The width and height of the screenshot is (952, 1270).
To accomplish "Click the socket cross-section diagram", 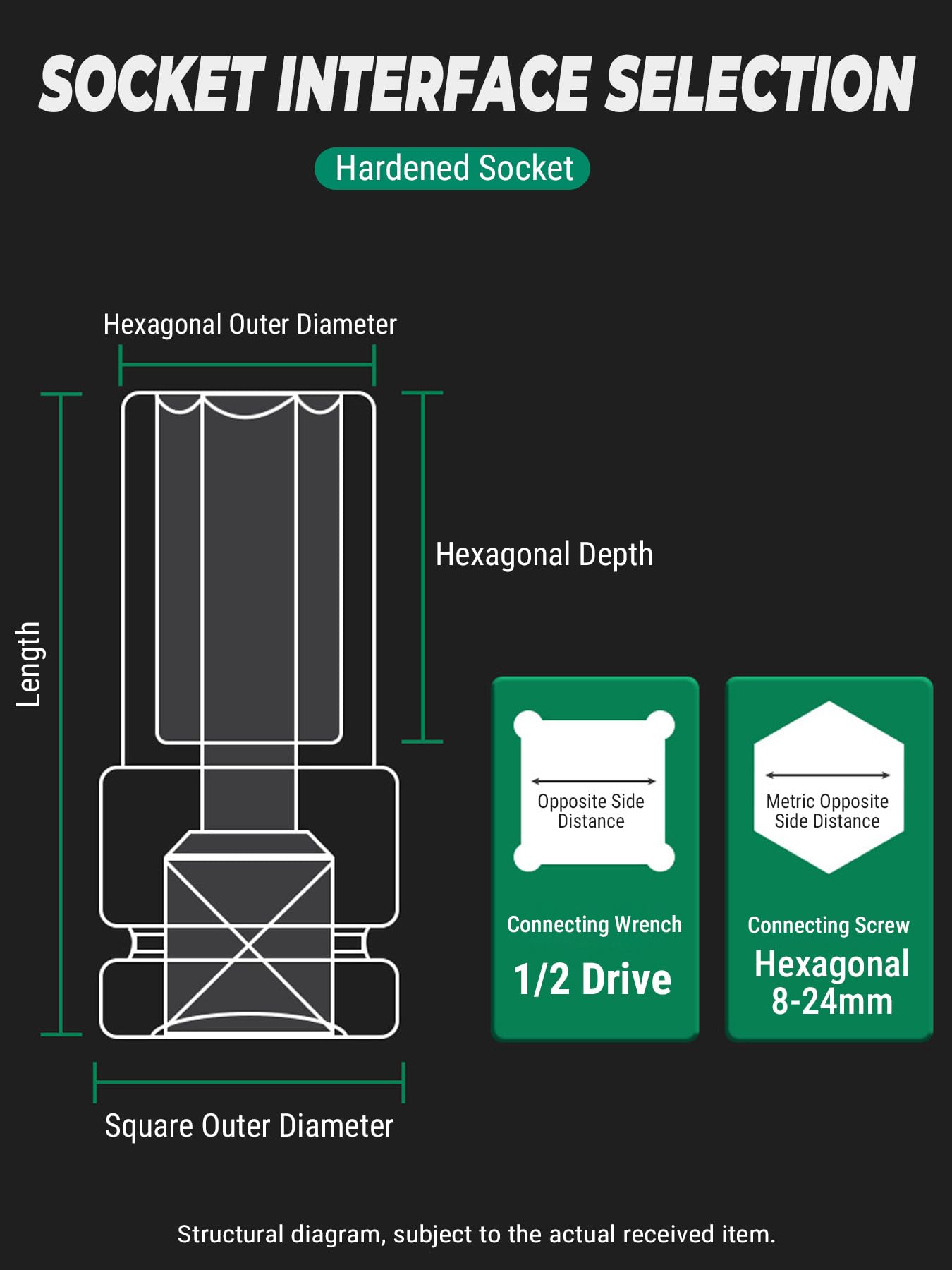I will [249, 714].
